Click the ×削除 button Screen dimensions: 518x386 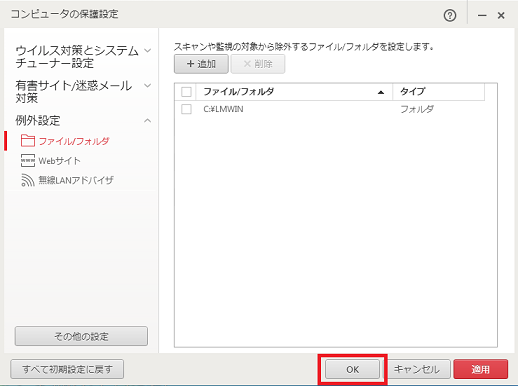(x=258, y=64)
